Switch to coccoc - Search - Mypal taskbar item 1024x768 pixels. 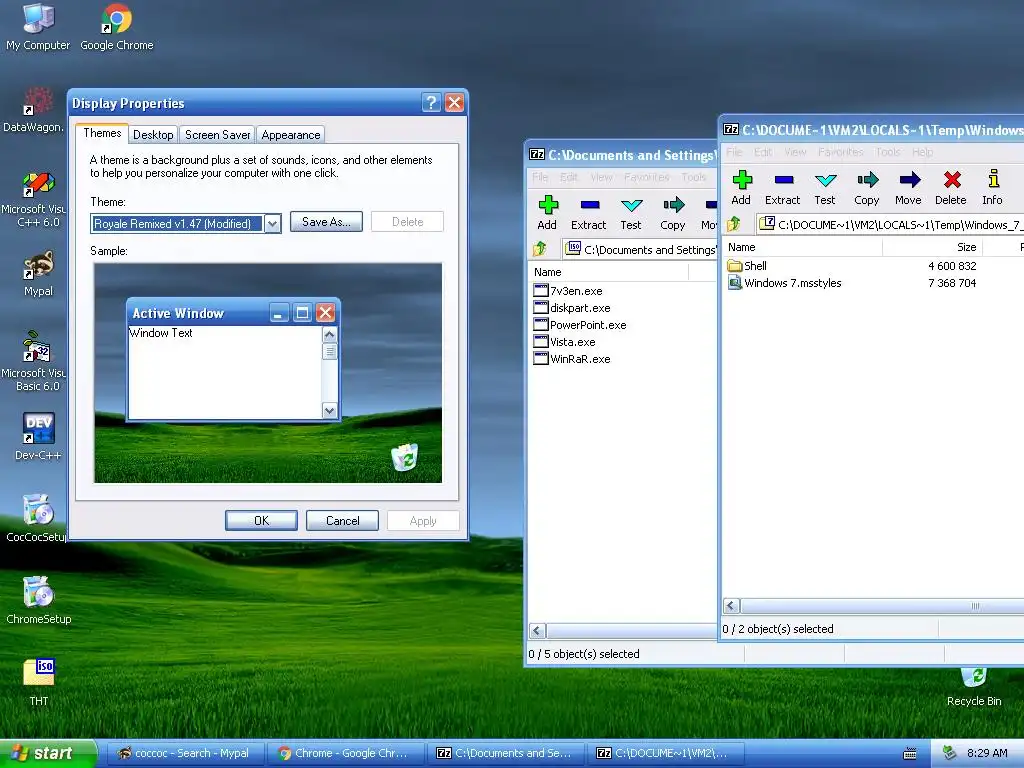[x=184, y=753]
